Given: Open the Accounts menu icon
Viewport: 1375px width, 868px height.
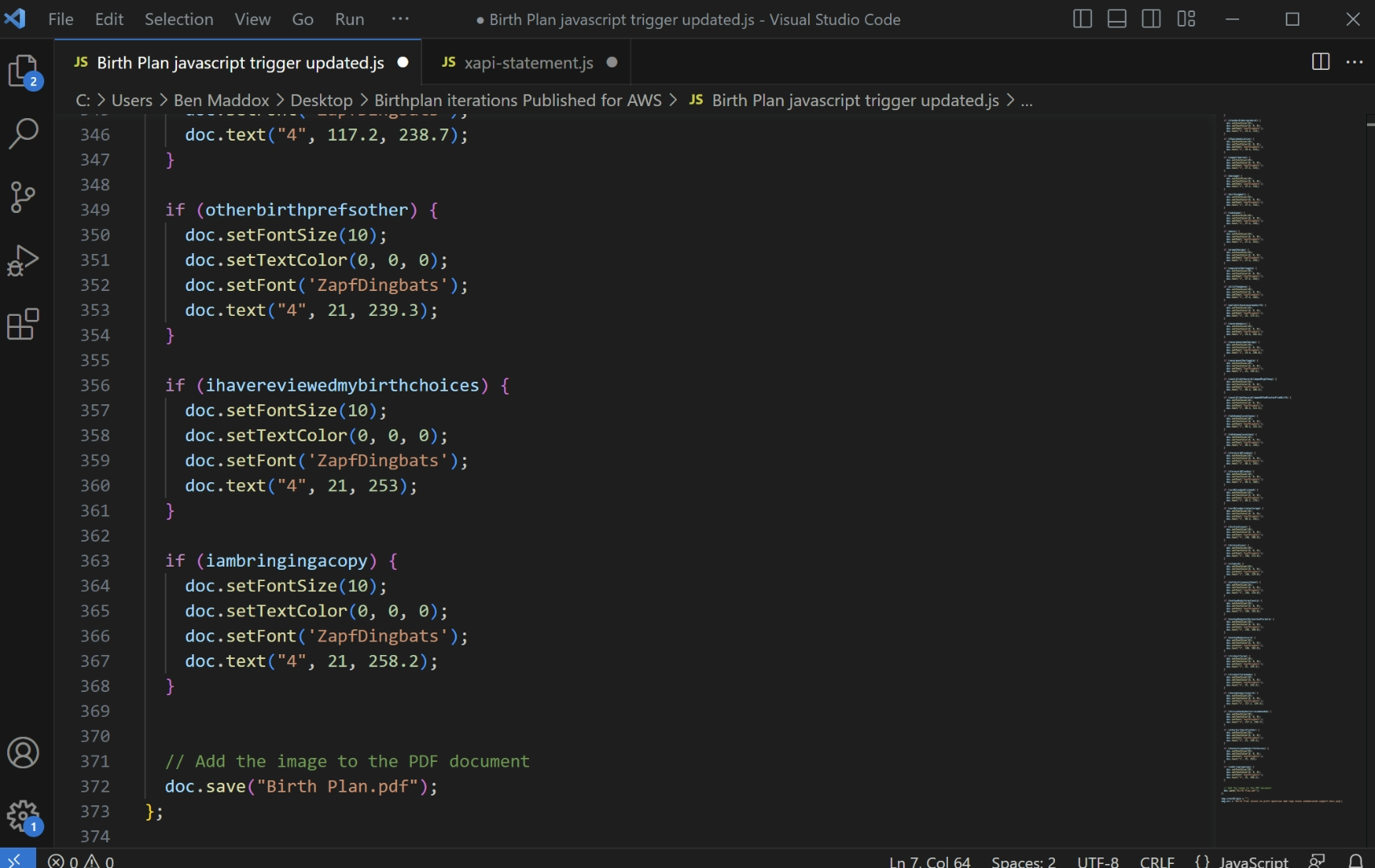Looking at the screenshot, I should (x=23, y=753).
